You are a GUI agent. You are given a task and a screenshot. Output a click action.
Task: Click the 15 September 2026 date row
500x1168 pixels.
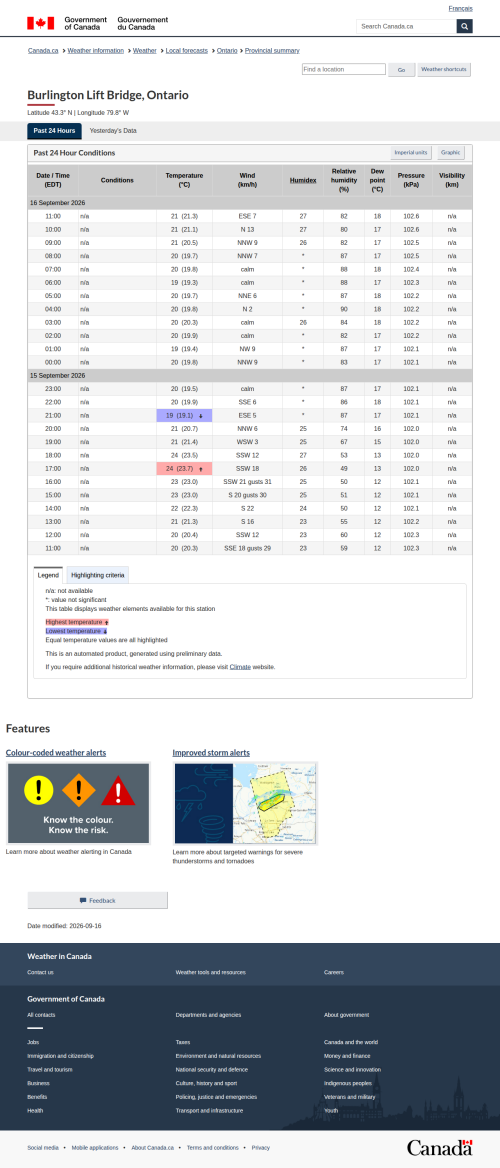pos(250,375)
